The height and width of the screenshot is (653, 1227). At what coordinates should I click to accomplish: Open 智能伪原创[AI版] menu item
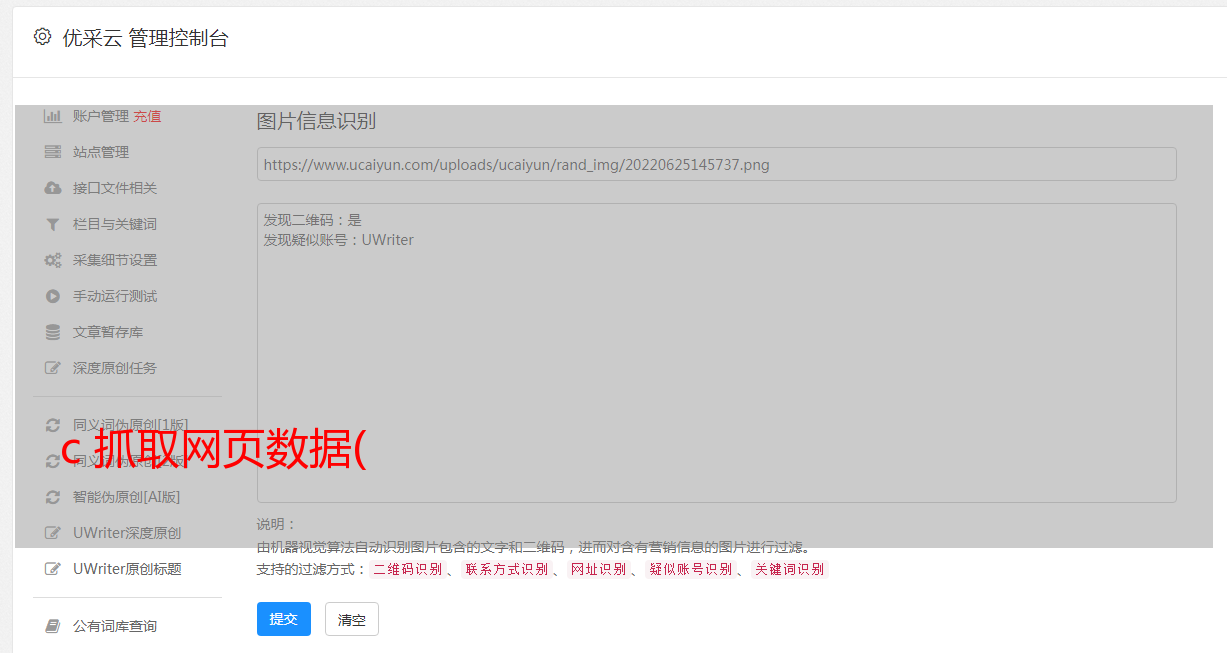pos(127,497)
